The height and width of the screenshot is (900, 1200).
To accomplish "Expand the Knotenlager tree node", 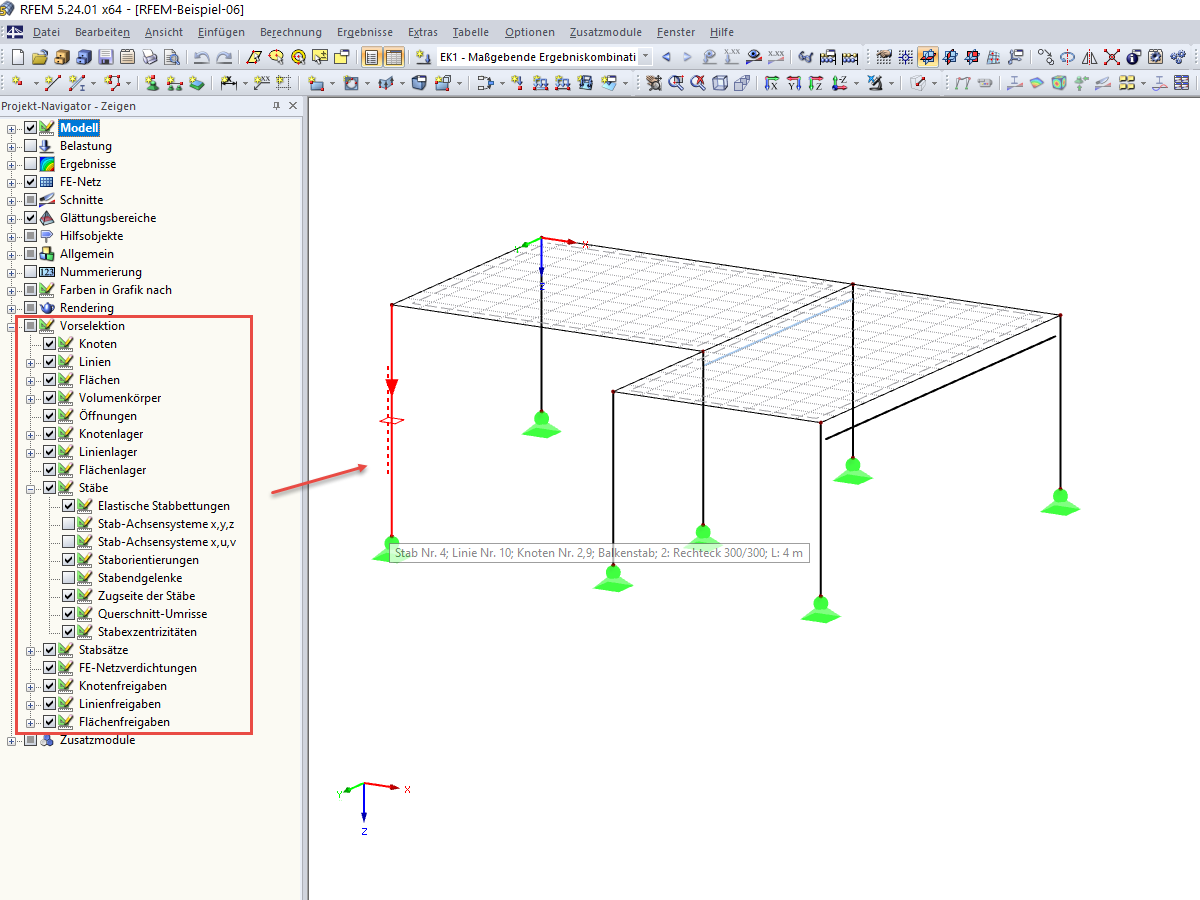I will pyautogui.click(x=31, y=434).
